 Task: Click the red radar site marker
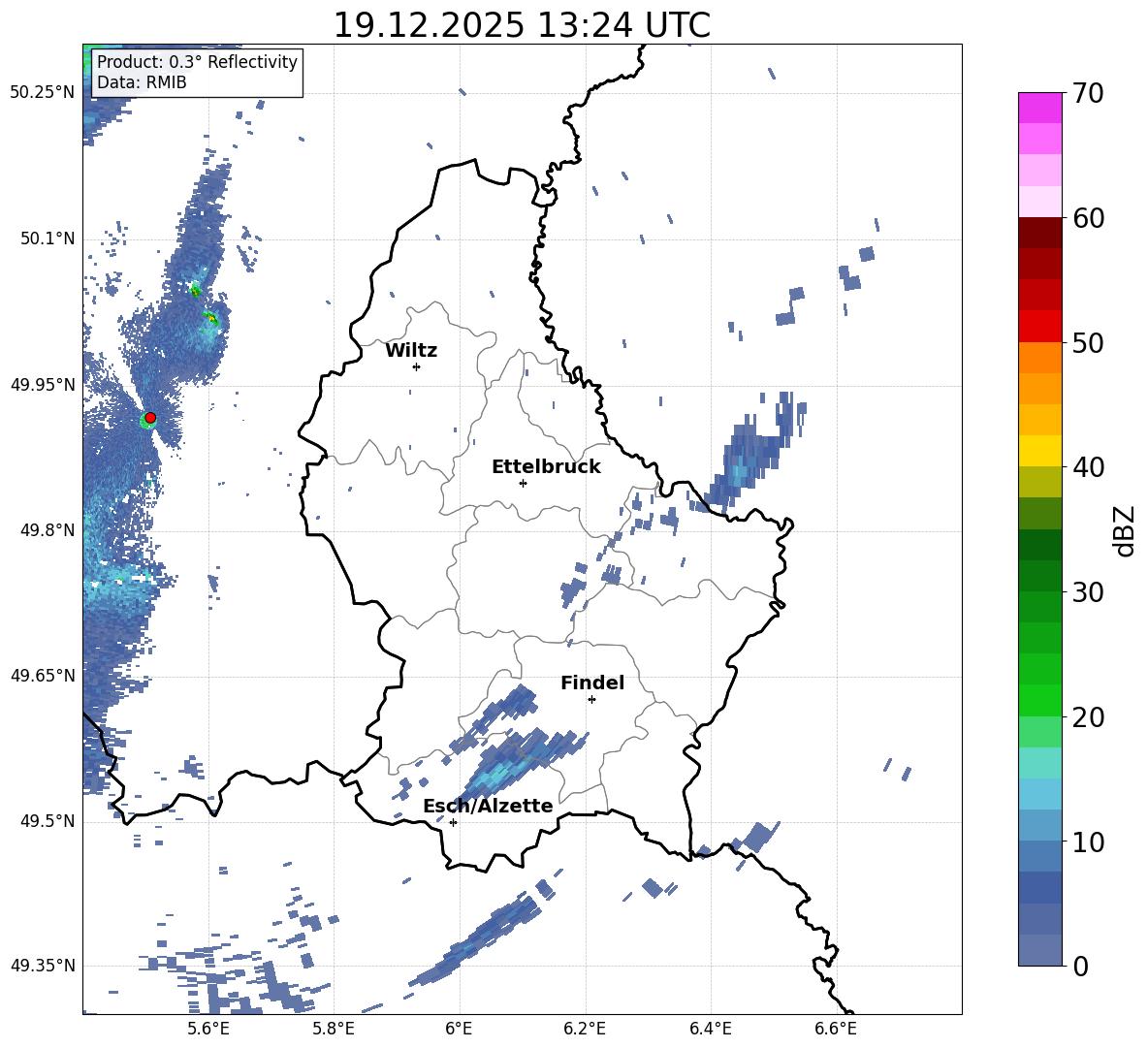coord(150,418)
